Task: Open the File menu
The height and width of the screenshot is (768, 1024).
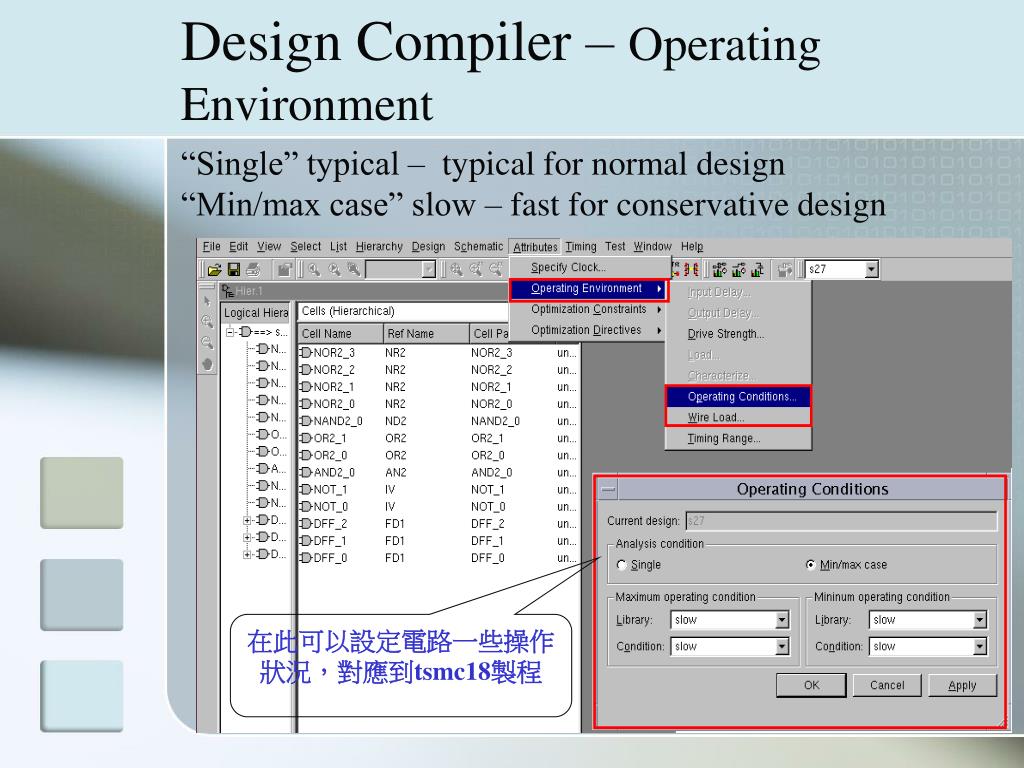Action: (x=212, y=246)
